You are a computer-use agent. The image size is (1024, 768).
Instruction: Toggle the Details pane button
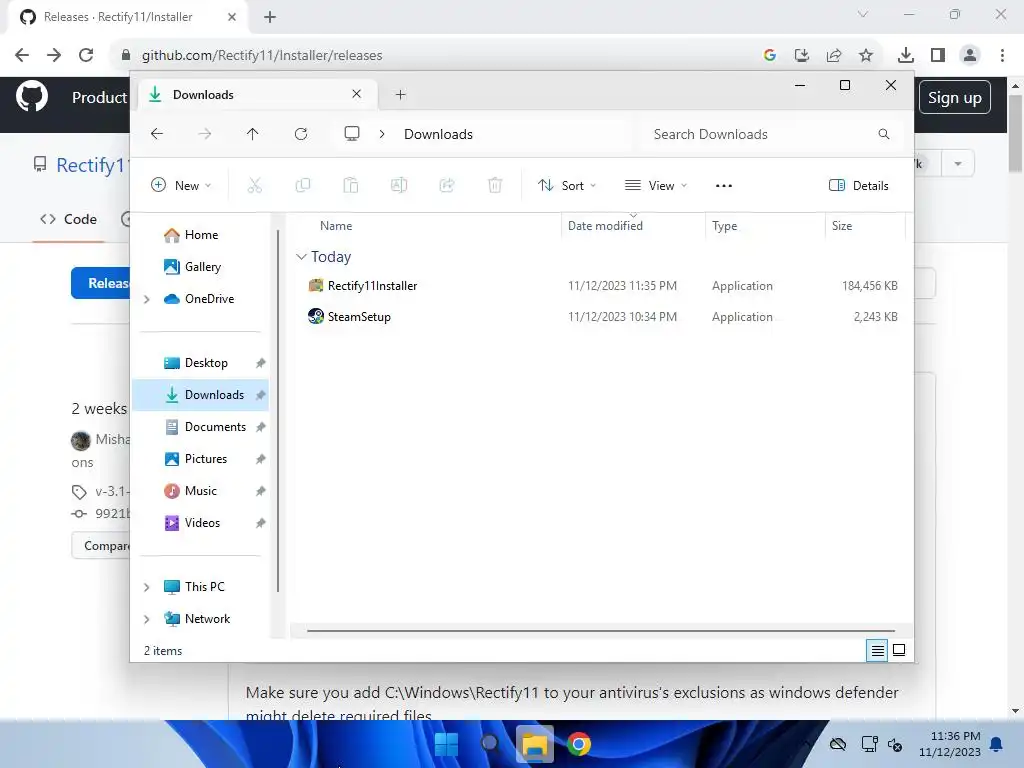tap(859, 185)
